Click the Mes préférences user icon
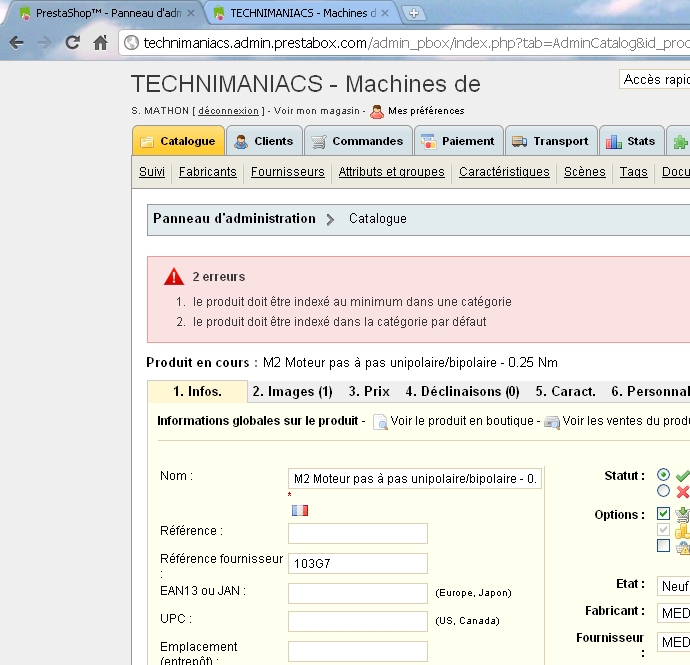Image resolution: width=690 pixels, height=665 pixels. 377,112
